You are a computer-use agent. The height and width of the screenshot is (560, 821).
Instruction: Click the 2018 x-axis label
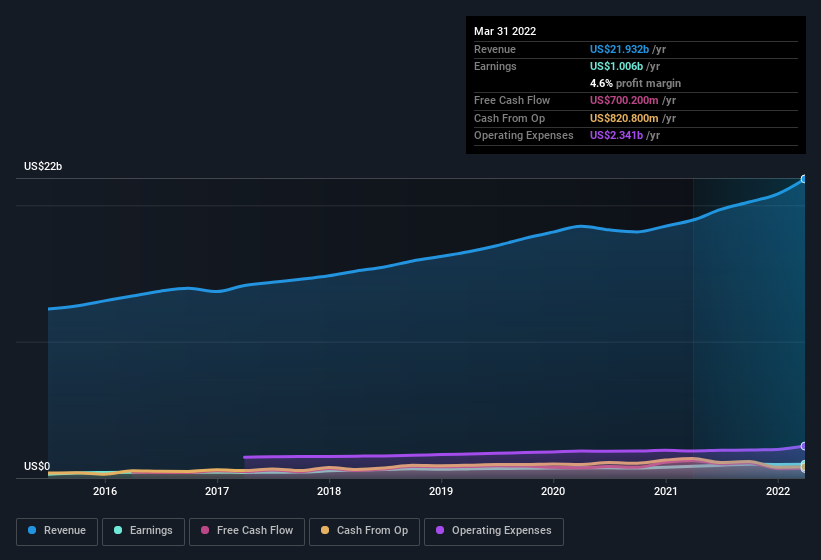click(329, 491)
